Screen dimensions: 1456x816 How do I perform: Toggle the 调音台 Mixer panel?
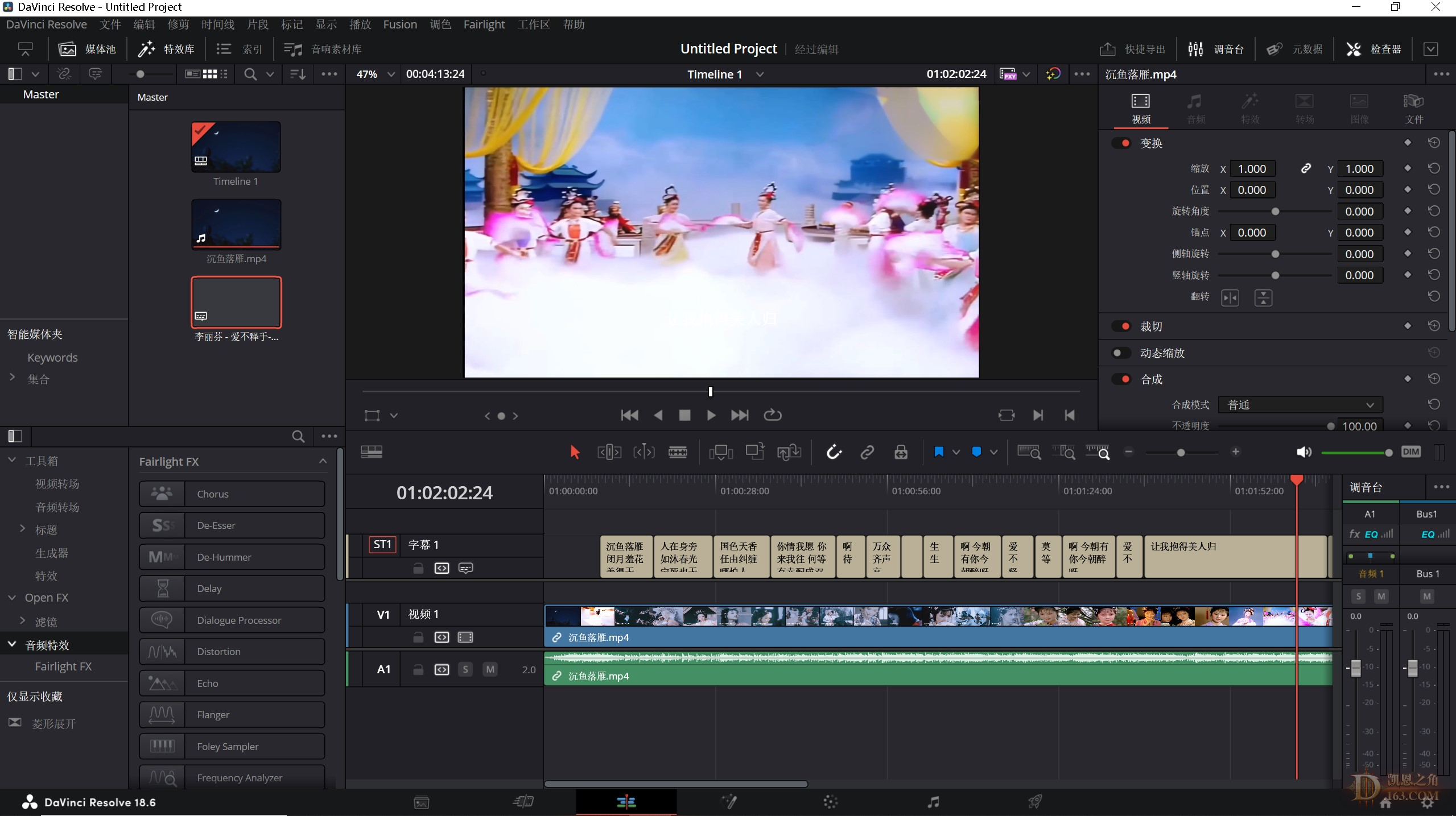(1216, 49)
